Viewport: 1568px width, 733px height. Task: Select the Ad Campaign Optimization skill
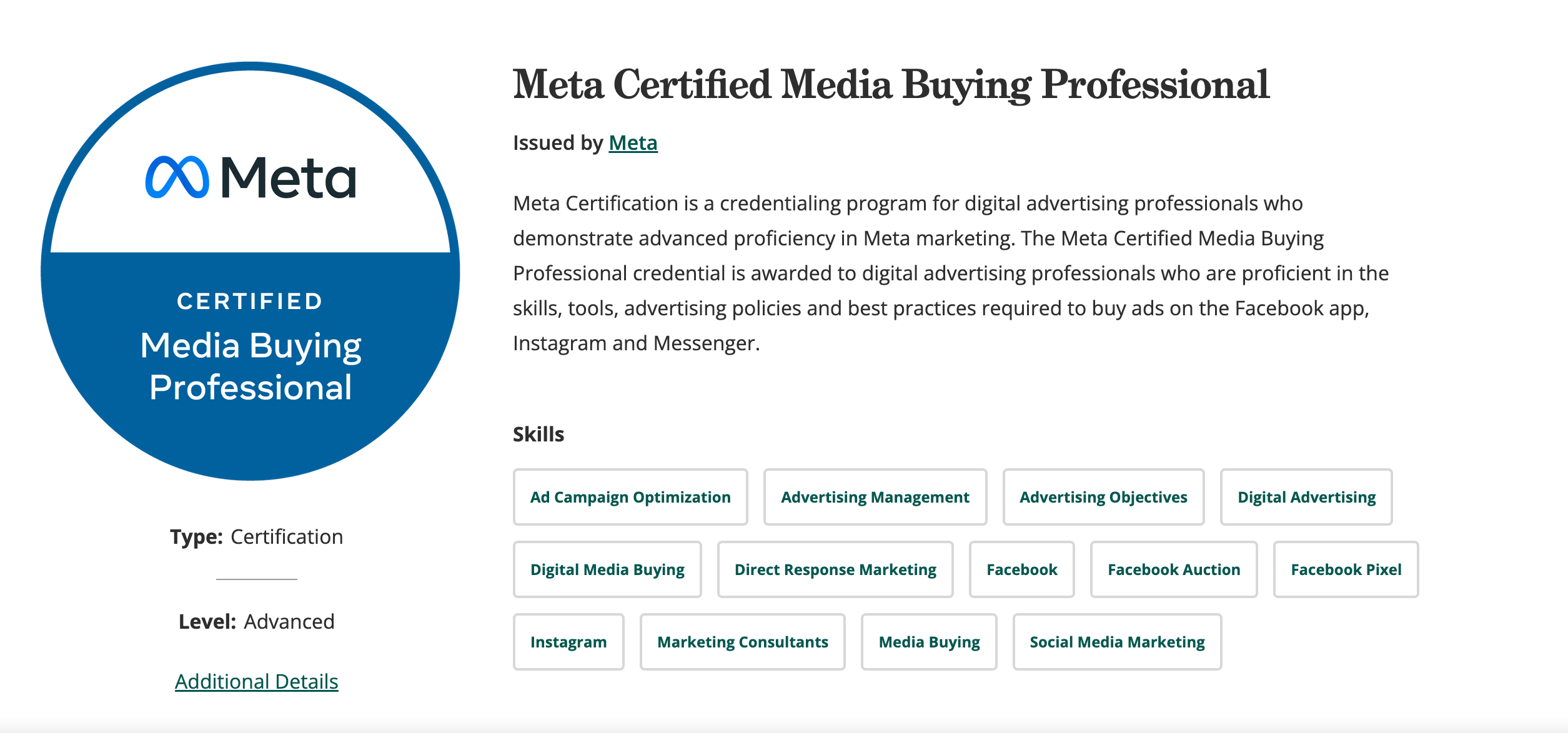630,497
